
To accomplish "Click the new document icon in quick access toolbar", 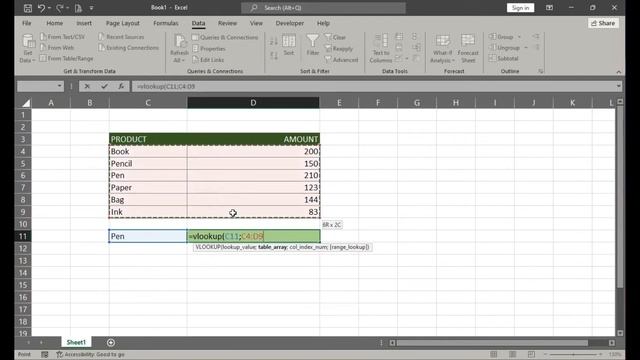I will click(78, 8).
